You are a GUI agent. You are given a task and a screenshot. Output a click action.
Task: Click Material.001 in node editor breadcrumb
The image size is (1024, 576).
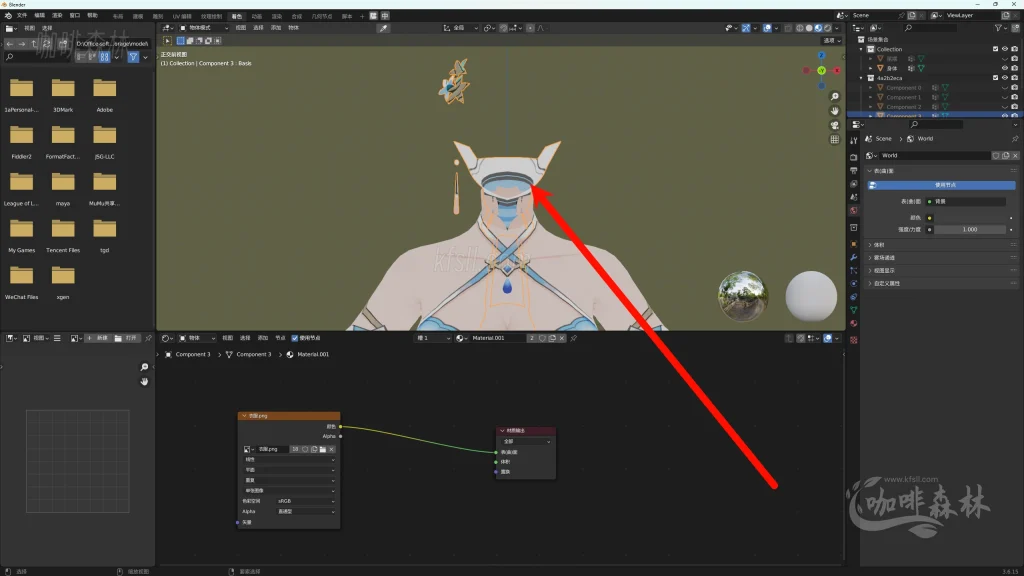[313, 355]
